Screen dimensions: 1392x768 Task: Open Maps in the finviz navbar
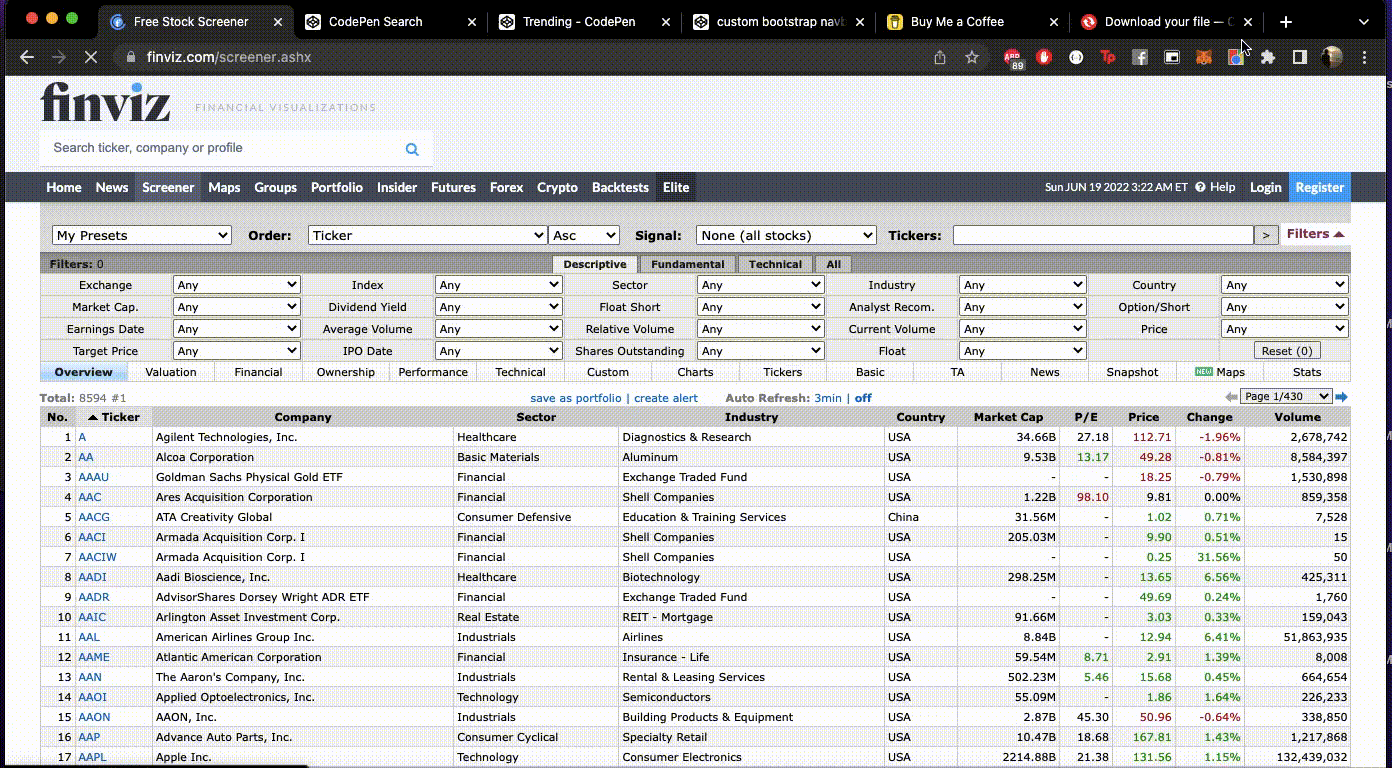click(224, 187)
